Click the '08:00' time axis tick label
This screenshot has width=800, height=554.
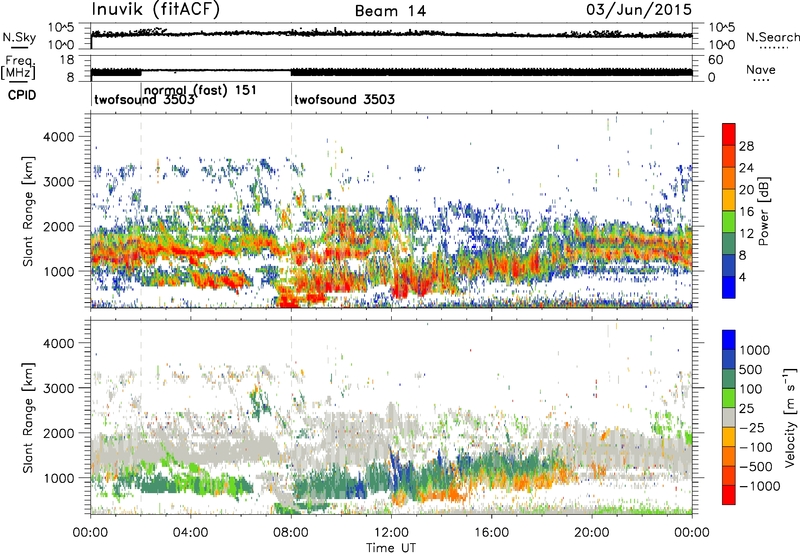click(291, 533)
